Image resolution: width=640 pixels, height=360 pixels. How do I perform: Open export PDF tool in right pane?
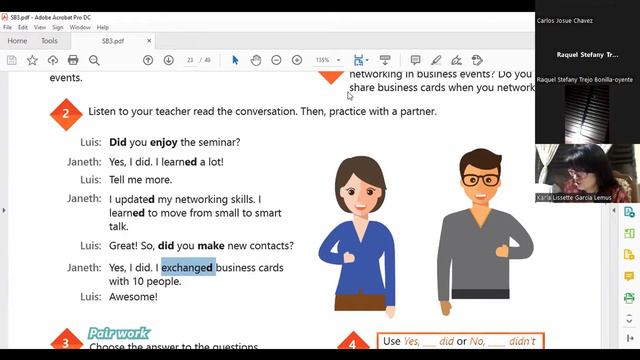(x=629, y=212)
